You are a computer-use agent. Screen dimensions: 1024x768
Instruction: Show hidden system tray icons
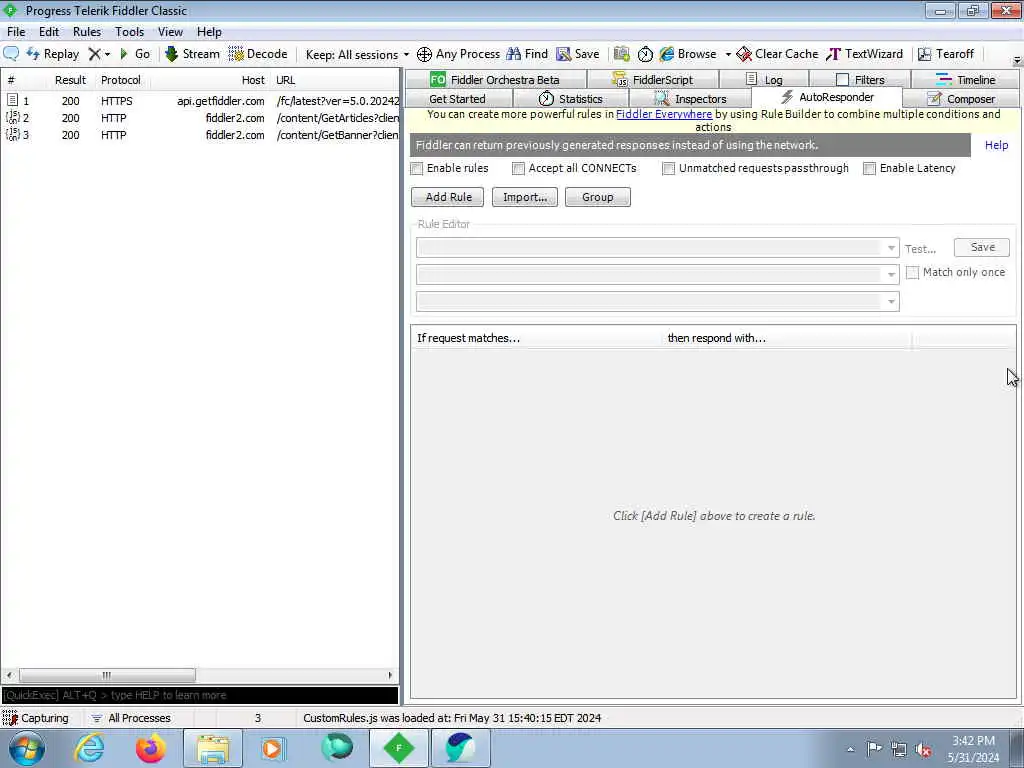pyautogui.click(x=850, y=750)
